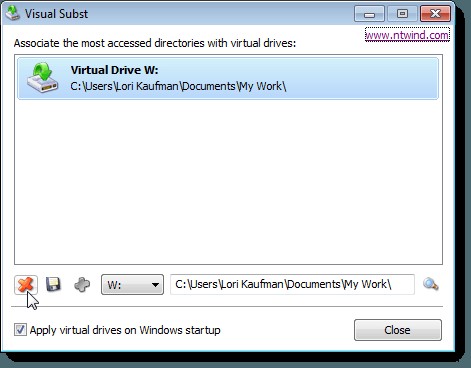Screen dimensions: 471x368
Task: Maximize the Visual Subst window
Action: [402, 14]
